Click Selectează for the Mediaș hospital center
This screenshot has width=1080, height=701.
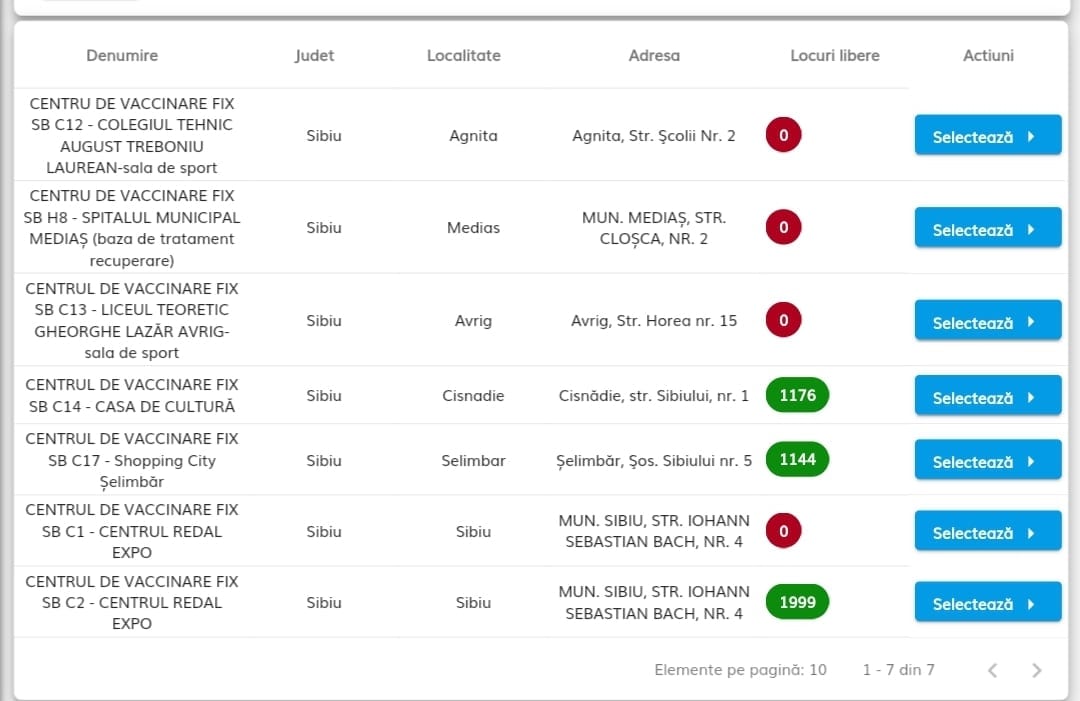(x=988, y=228)
